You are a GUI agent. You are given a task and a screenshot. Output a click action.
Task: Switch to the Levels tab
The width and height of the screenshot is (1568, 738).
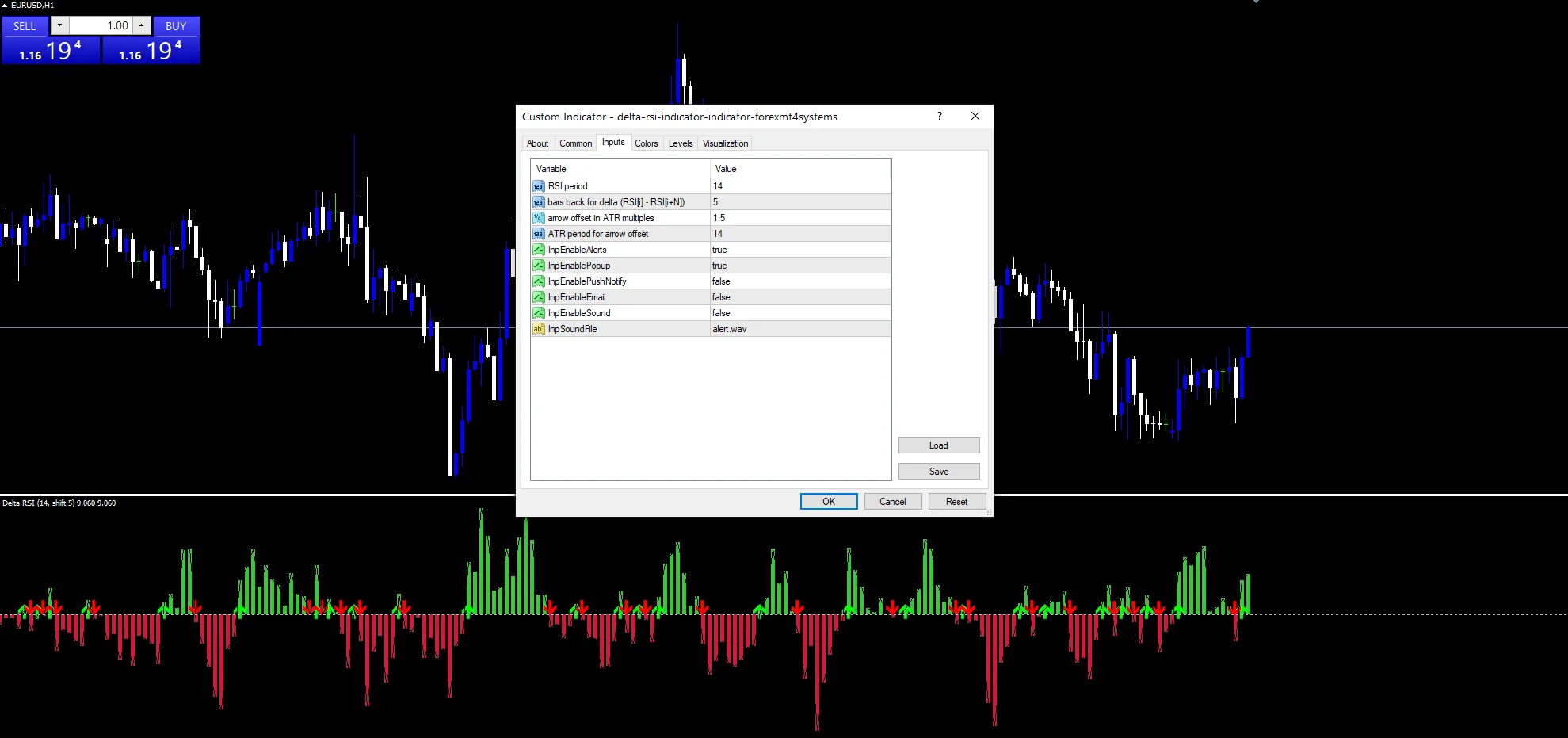[x=681, y=143]
